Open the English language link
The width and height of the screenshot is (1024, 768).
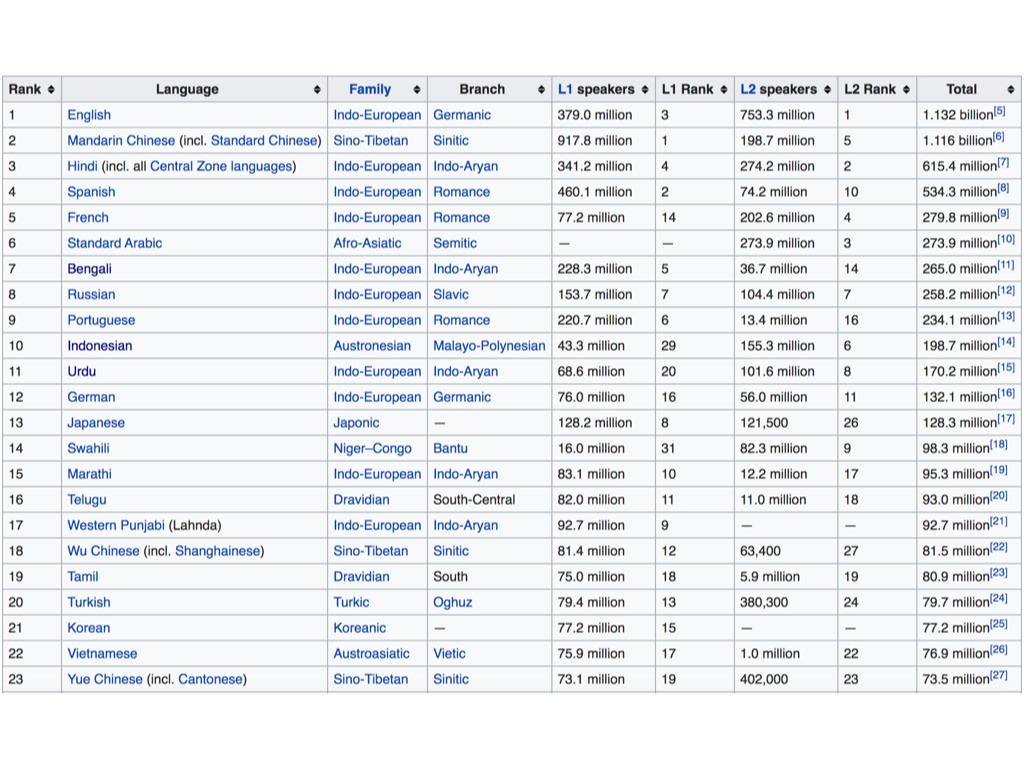(89, 115)
